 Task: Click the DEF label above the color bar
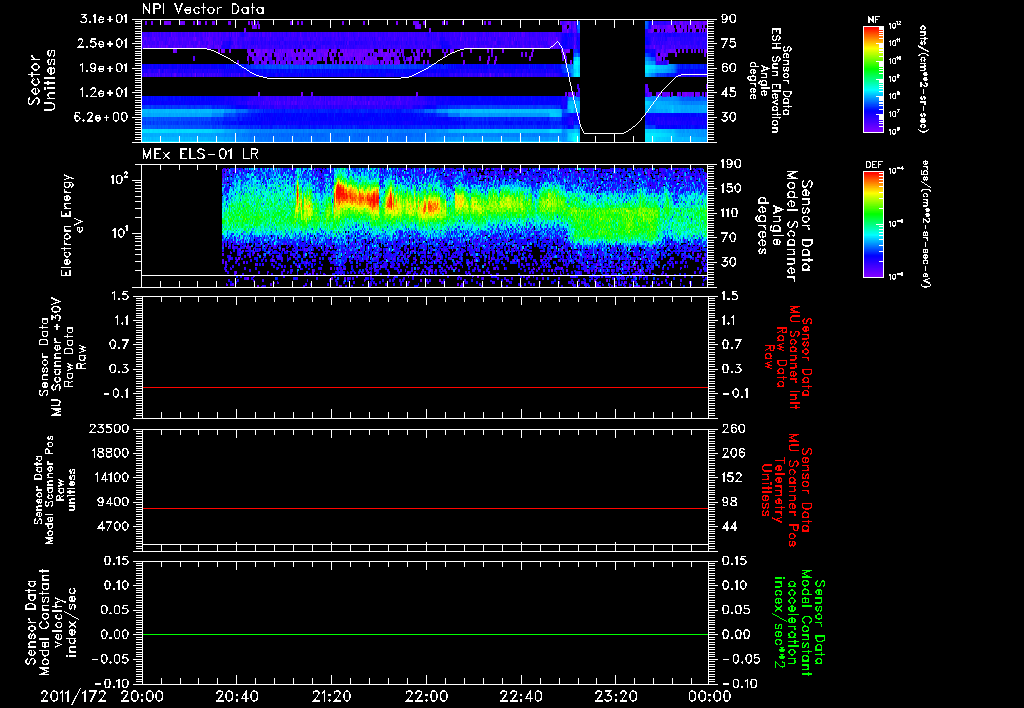(x=873, y=165)
